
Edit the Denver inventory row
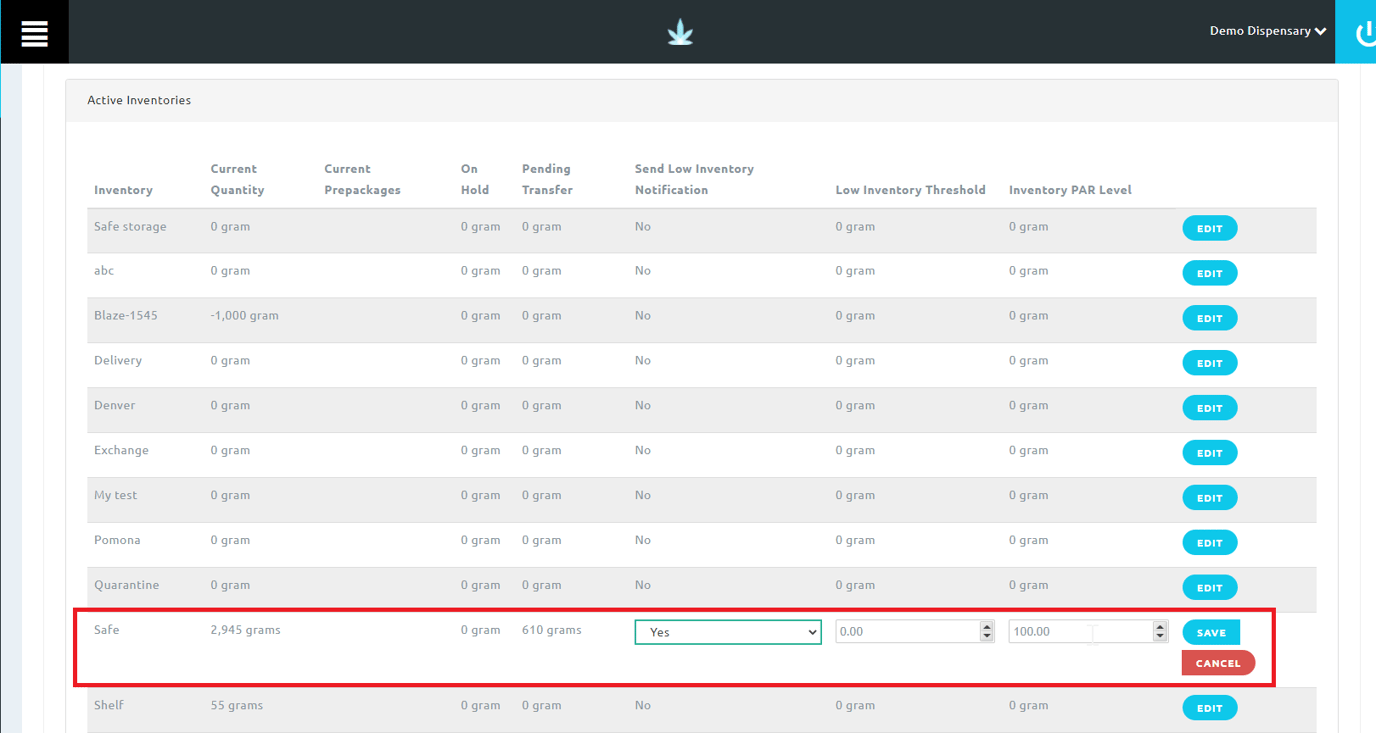tap(1209, 408)
